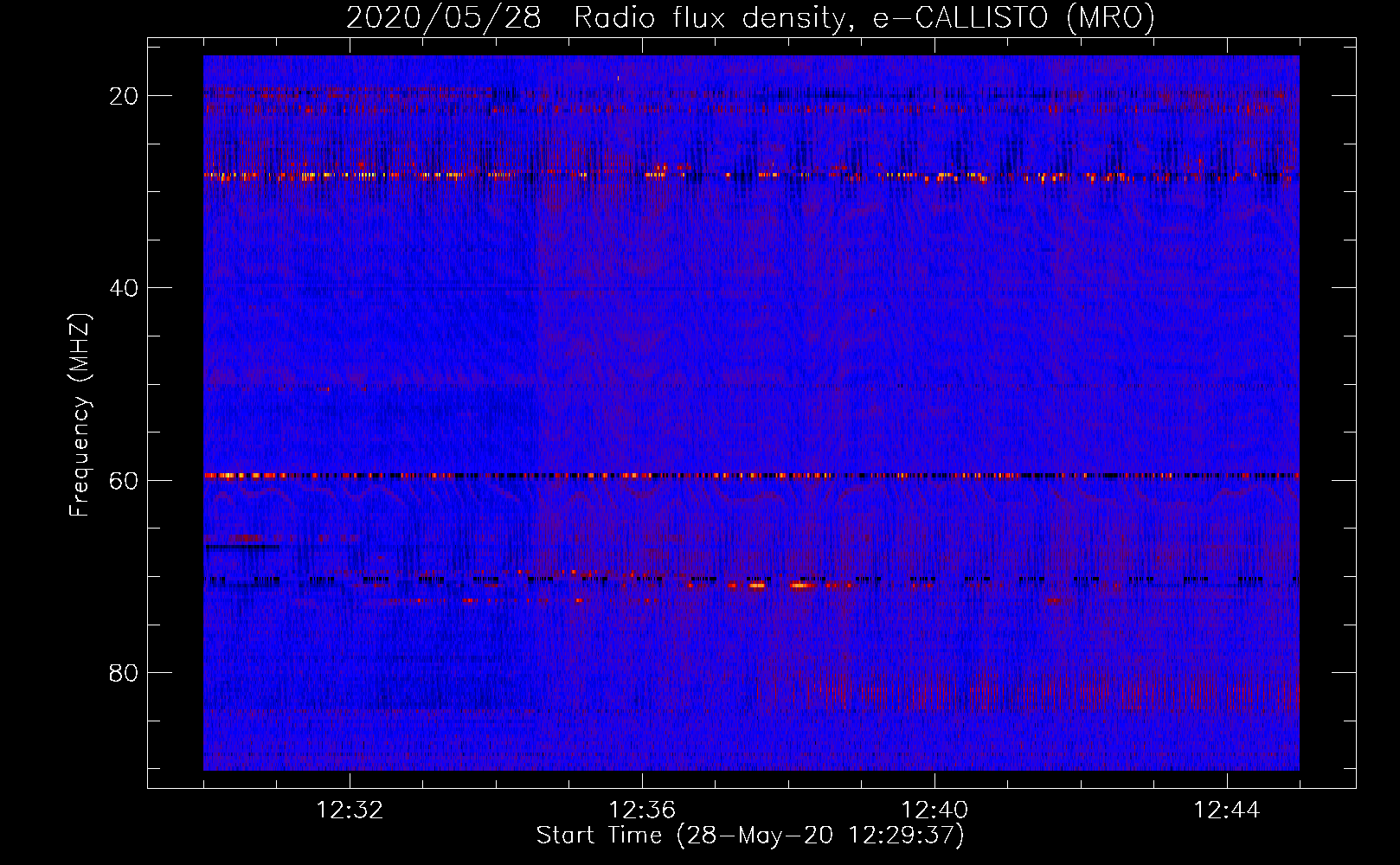Click the time tick label "12:40"
Screen dimensions: 1400x865
click(934, 811)
